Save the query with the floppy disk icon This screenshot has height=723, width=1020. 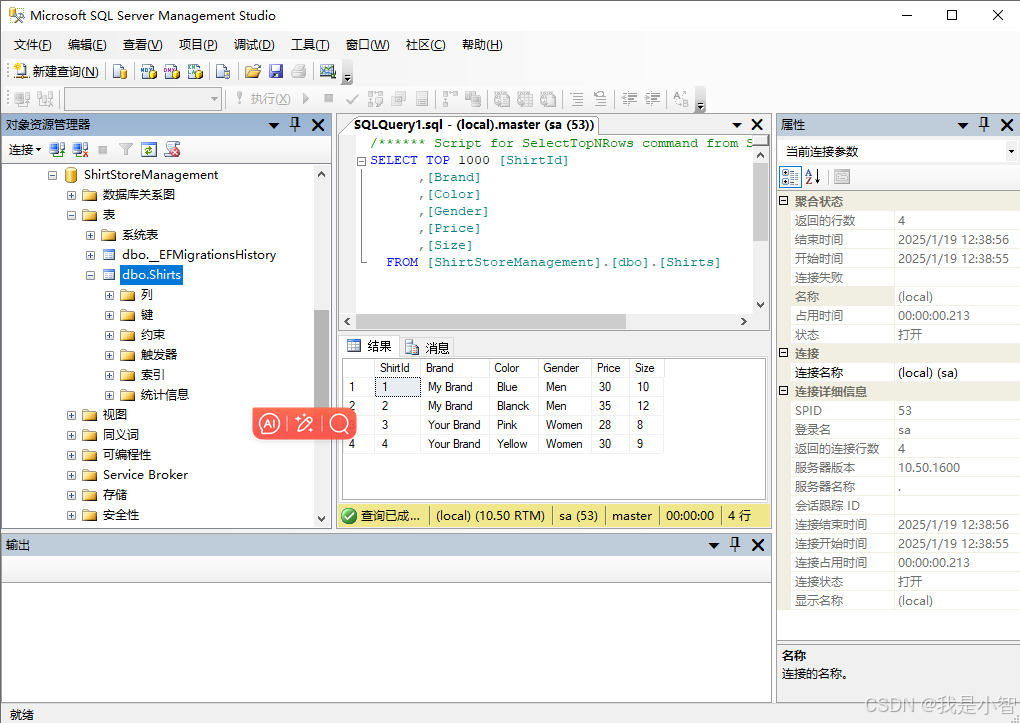tap(276, 71)
